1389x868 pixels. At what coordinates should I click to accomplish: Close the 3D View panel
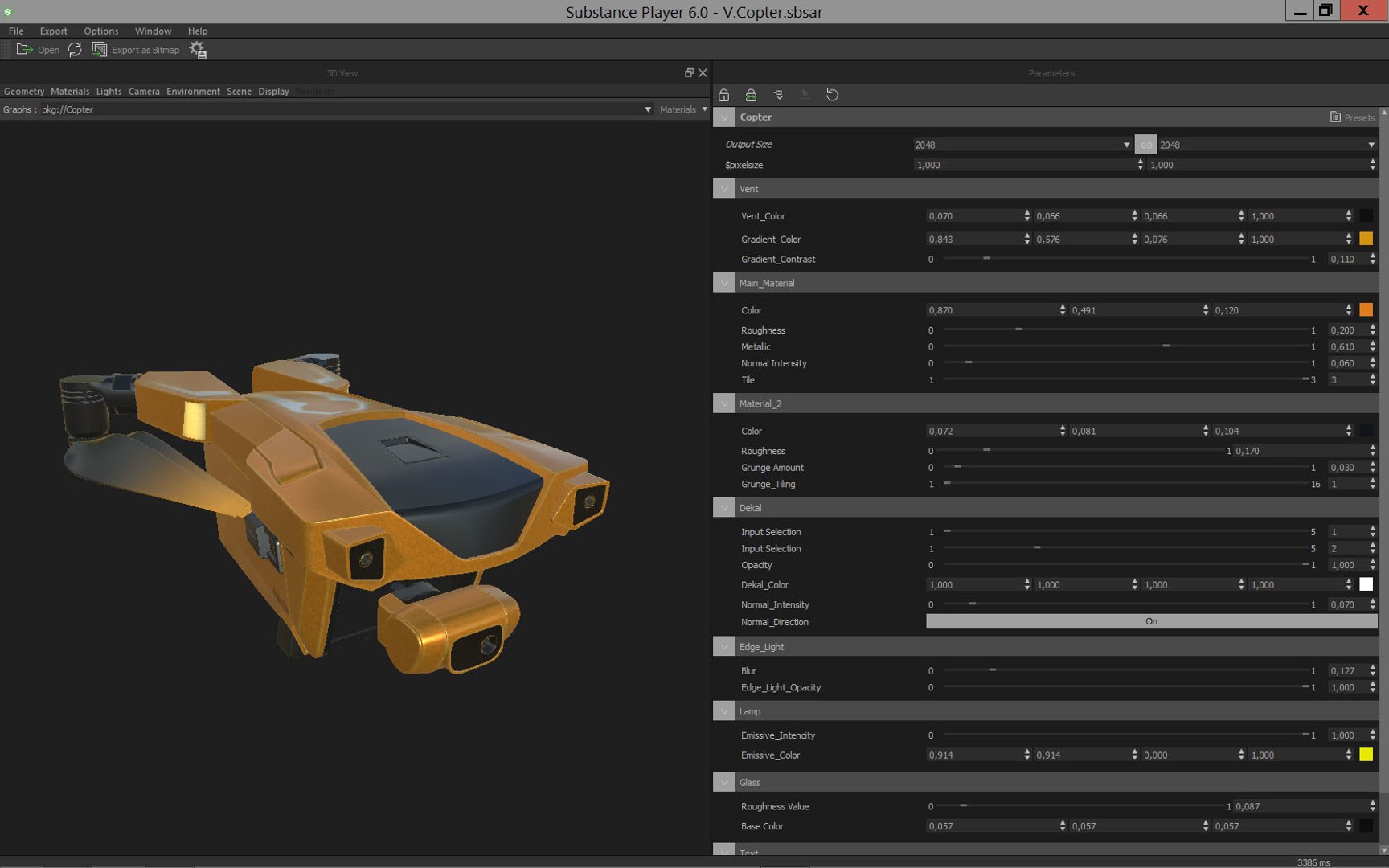pyautogui.click(x=703, y=72)
